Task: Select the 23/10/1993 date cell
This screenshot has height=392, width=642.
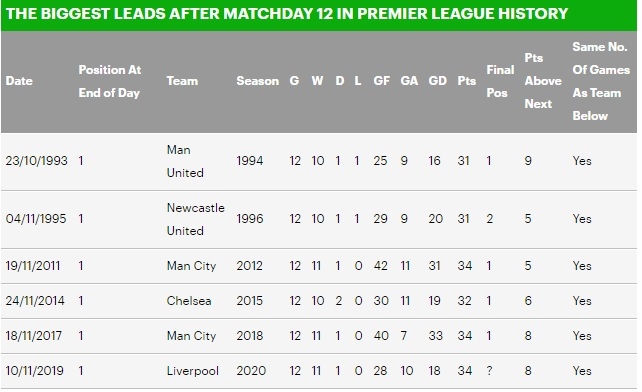Action: tap(36, 161)
